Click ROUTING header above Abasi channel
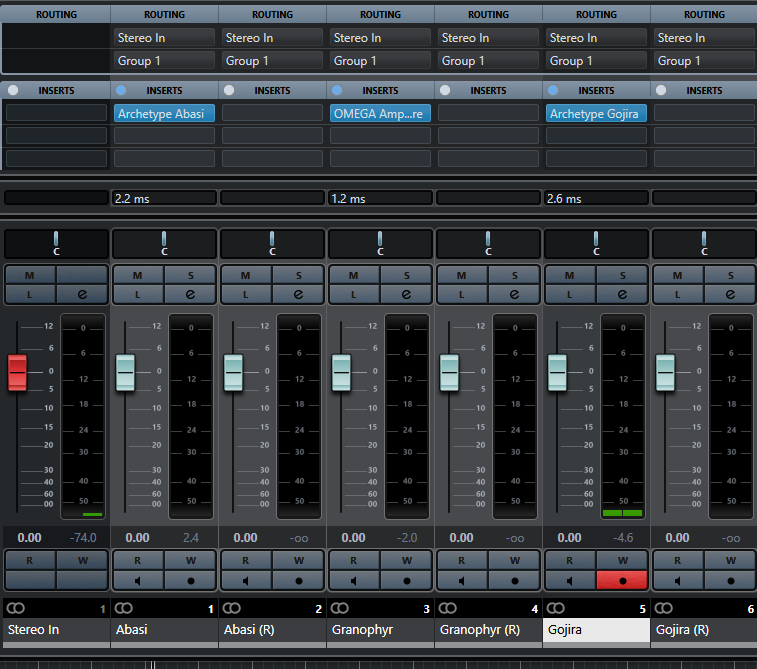The height and width of the screenshot is (669, 757). [x=164, y=14]
